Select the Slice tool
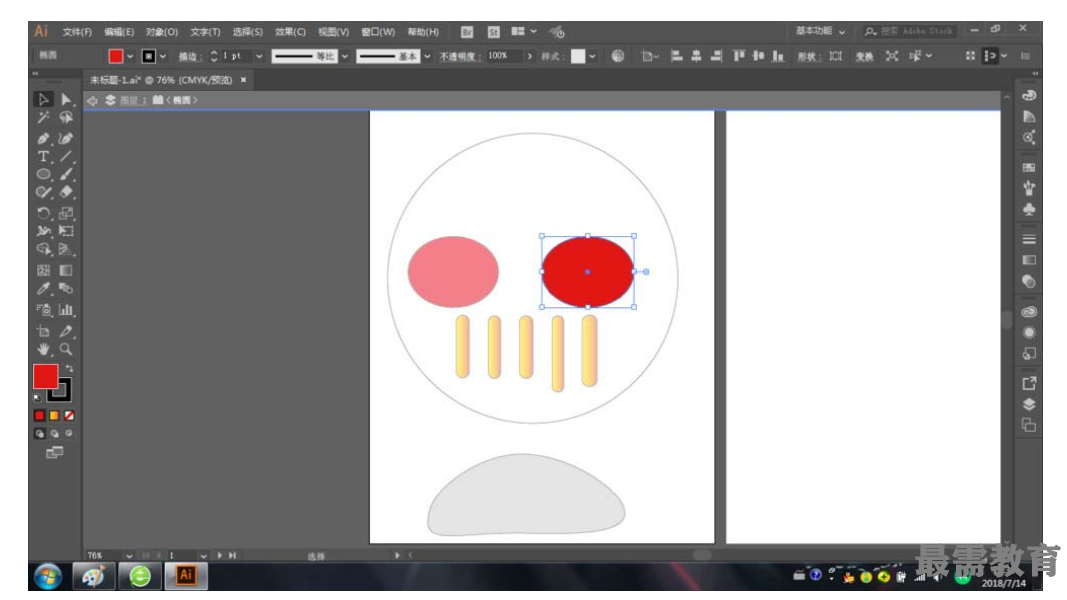1067x600 pixels. (x=66, y=331)
